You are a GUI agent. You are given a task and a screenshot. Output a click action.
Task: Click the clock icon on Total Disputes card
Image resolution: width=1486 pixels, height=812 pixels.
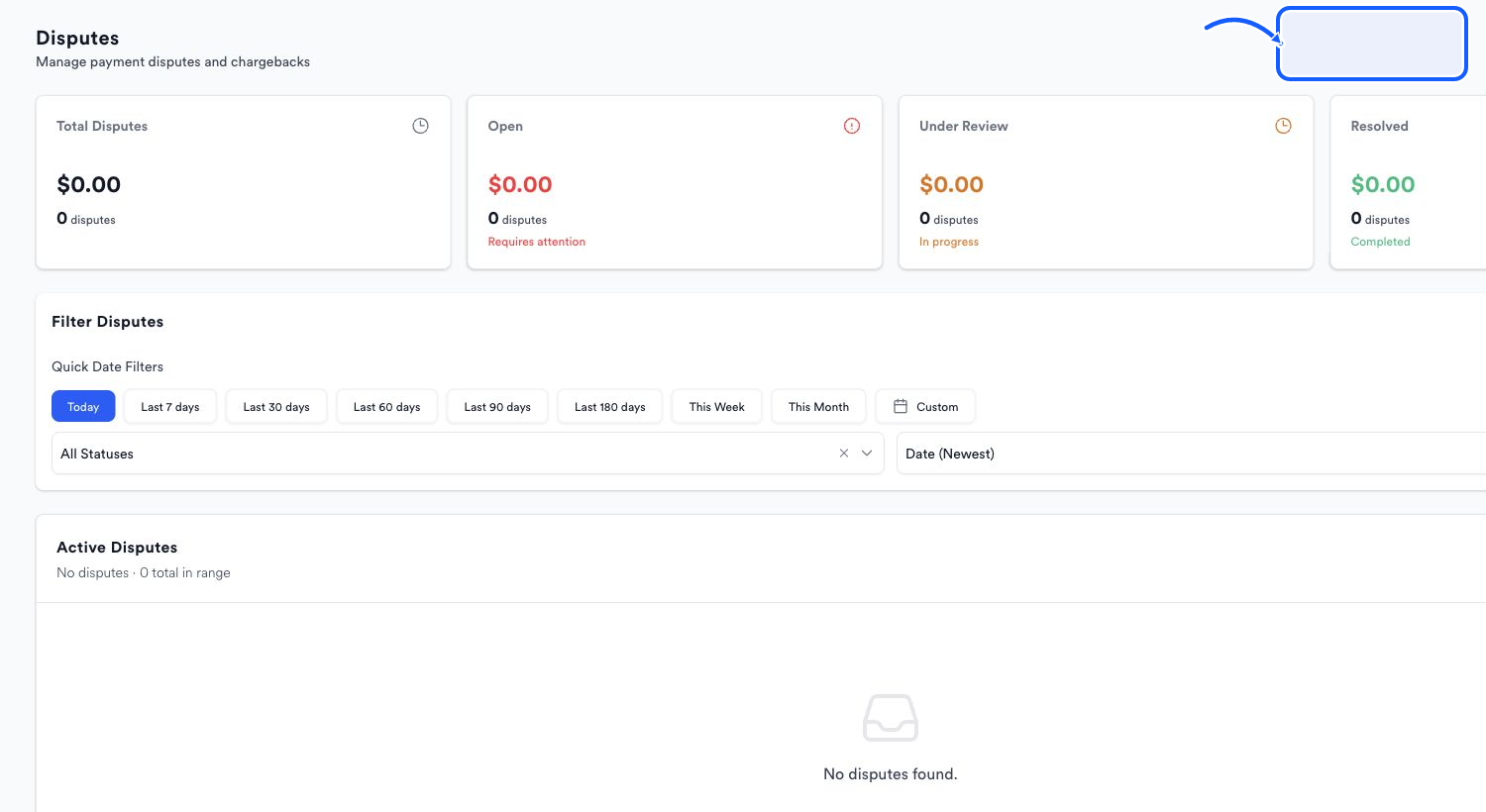coord(420,126)
